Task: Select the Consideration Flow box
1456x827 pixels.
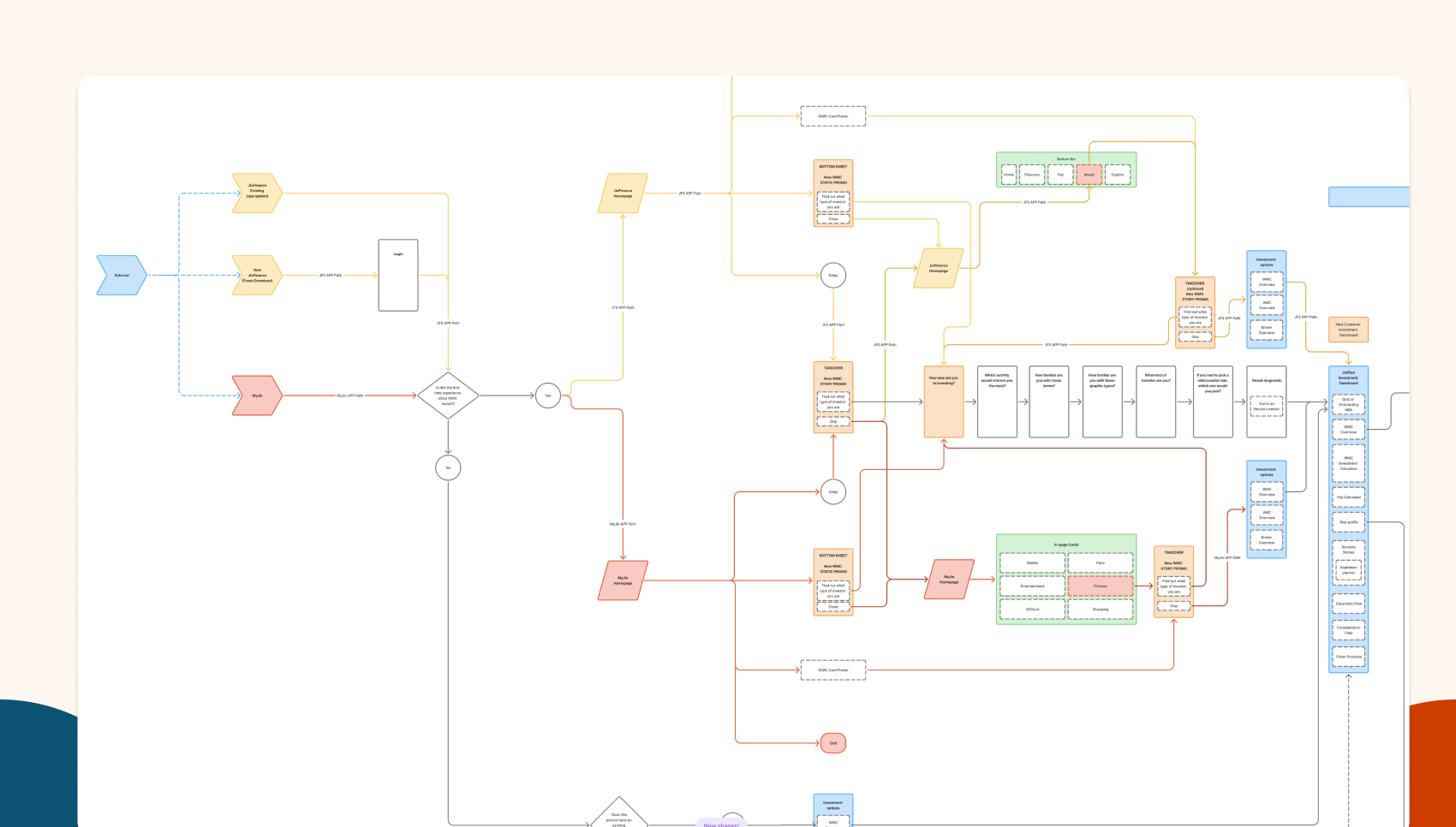Action: coord(1348,630)
